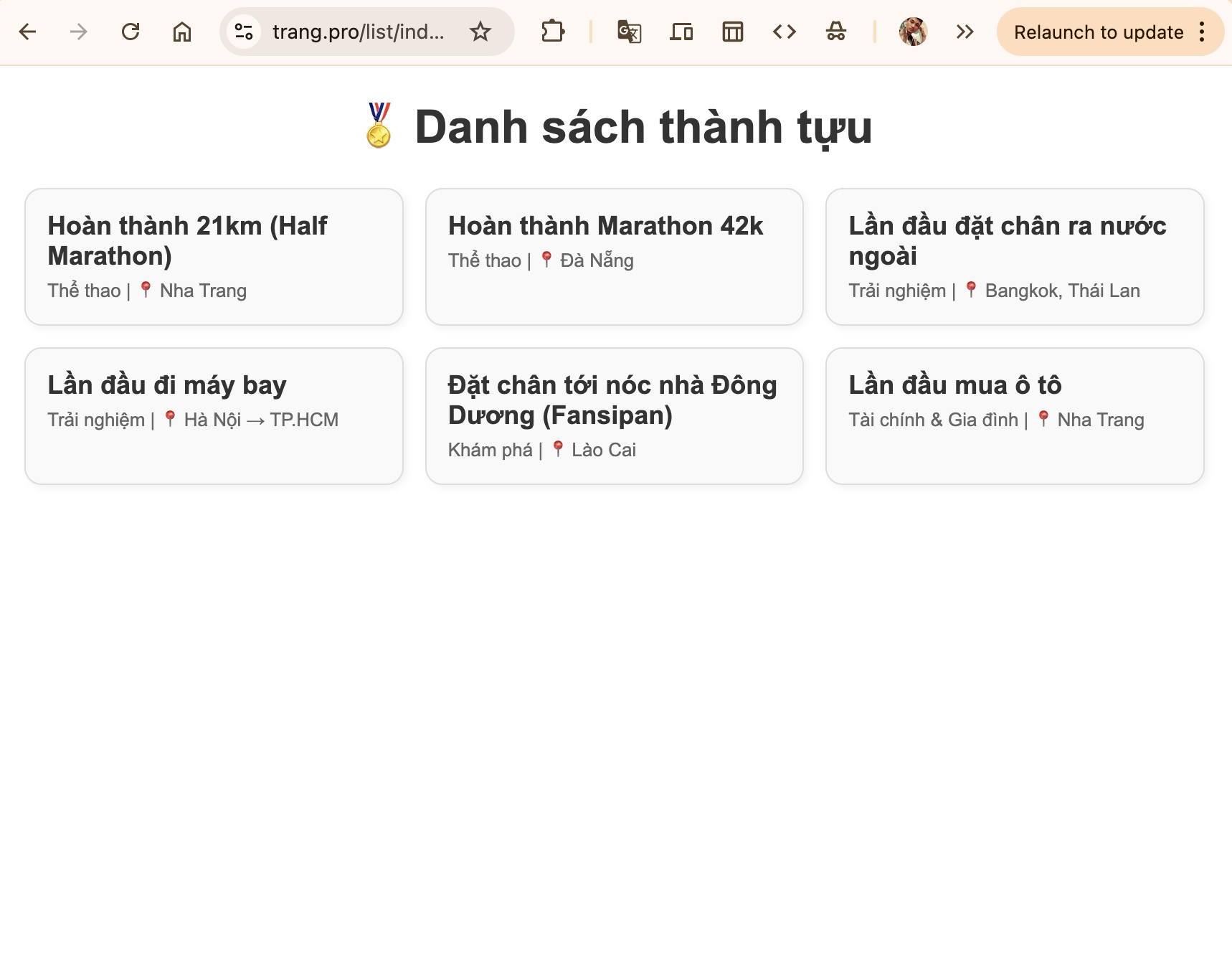Image resolution: width=1232 pixels, height=980 pixels.
Task: Reload the current page
Action: [x=131, y=32]
